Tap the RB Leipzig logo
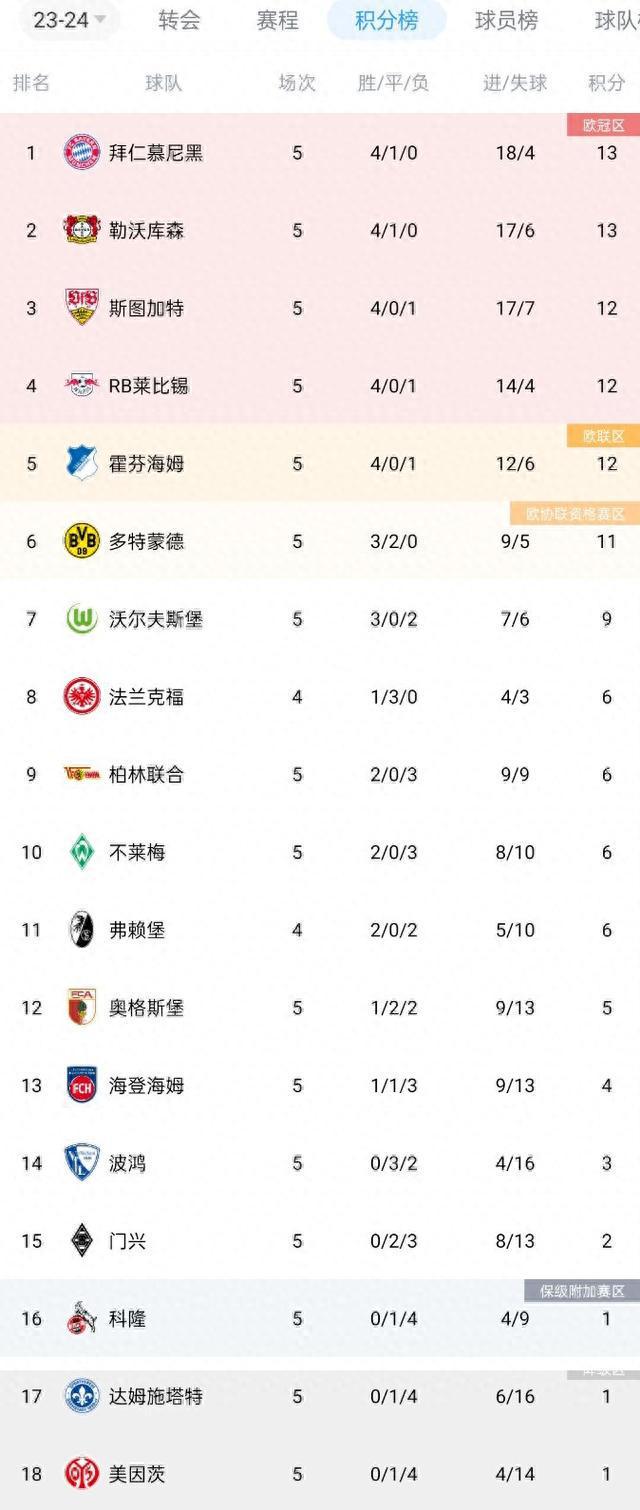 click(x=82, y=386)
